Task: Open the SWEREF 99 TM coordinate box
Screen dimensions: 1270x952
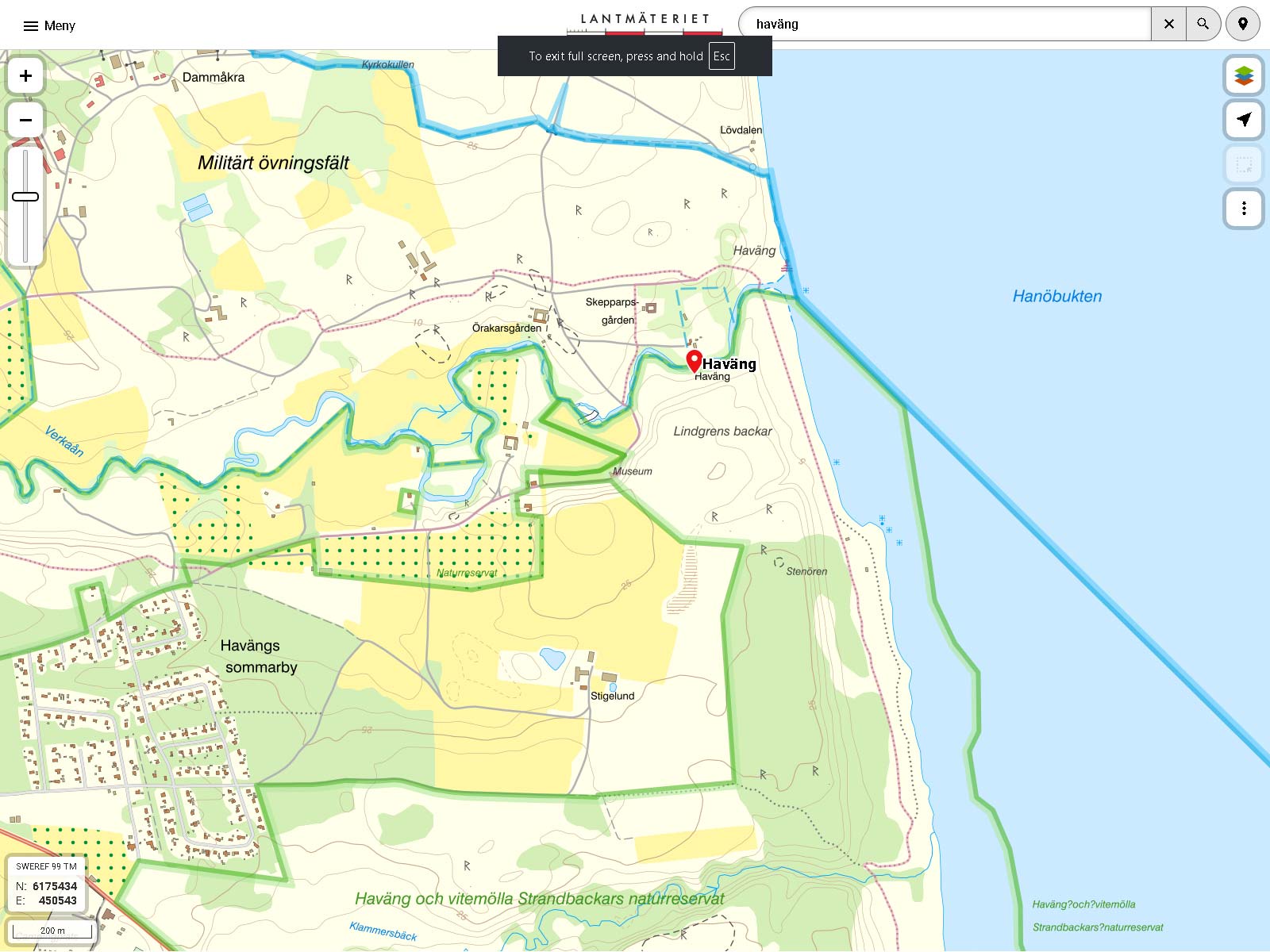Action: tap(47, 884)
